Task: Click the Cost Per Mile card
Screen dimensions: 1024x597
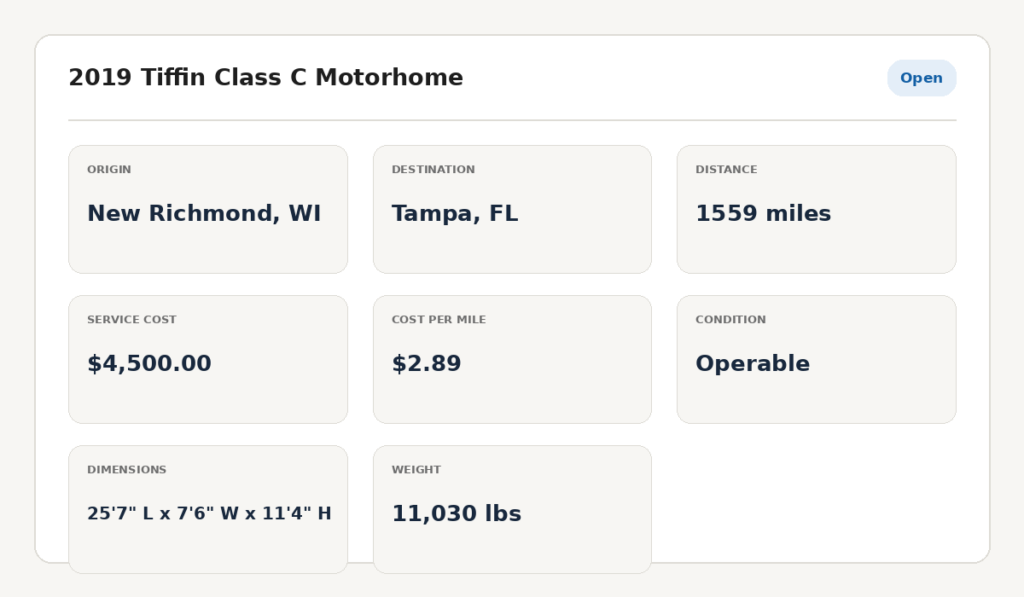Action: click(512, 359)
